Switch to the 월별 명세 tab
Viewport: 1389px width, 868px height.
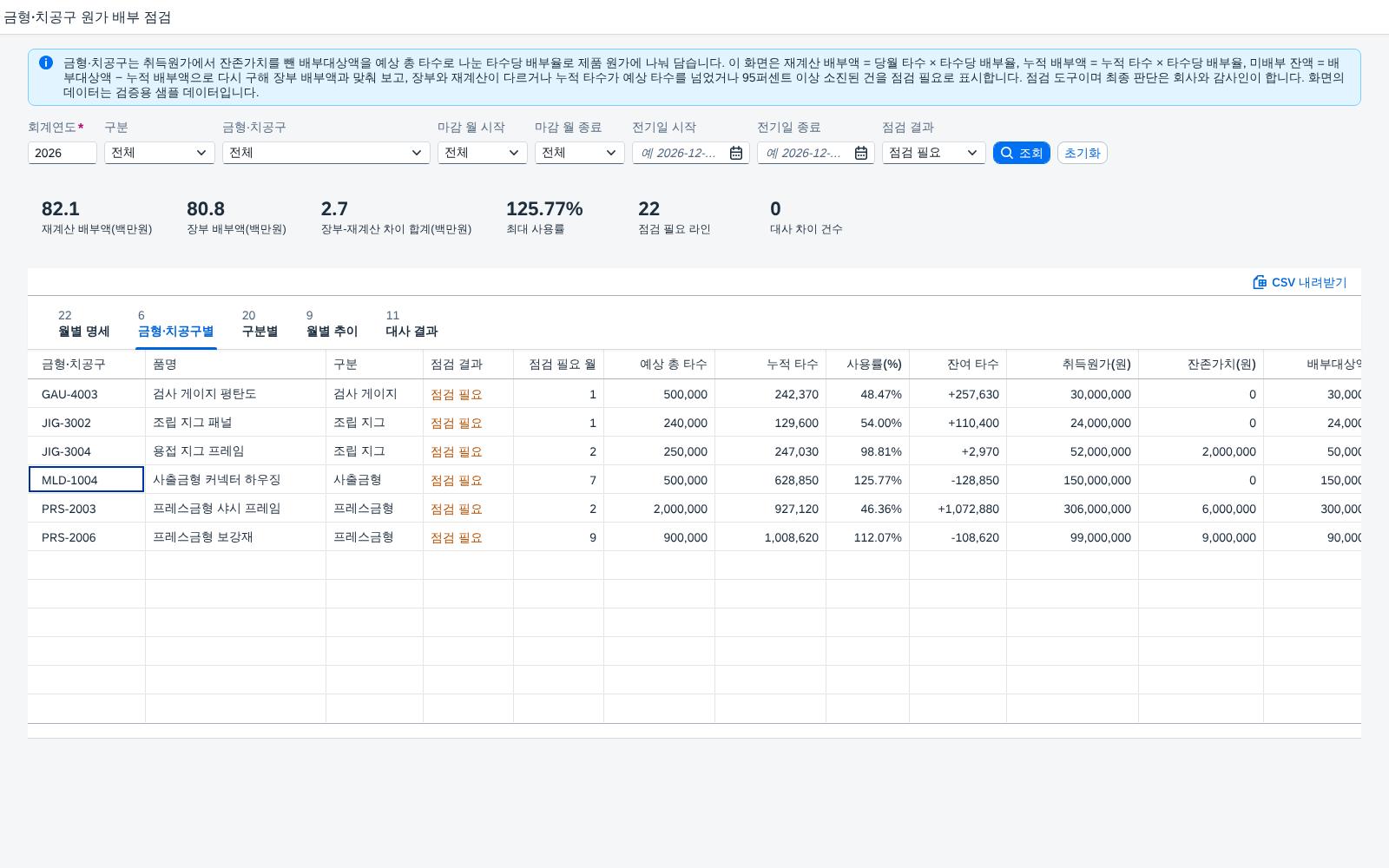click(x=83, y=323)
